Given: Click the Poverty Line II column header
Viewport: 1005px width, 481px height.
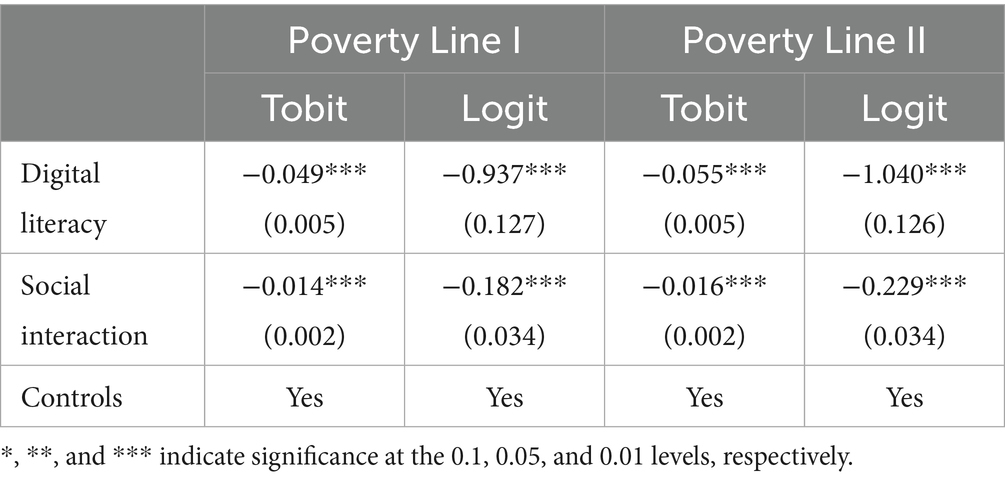Looking at the screenshot, I should click(804, 42).
